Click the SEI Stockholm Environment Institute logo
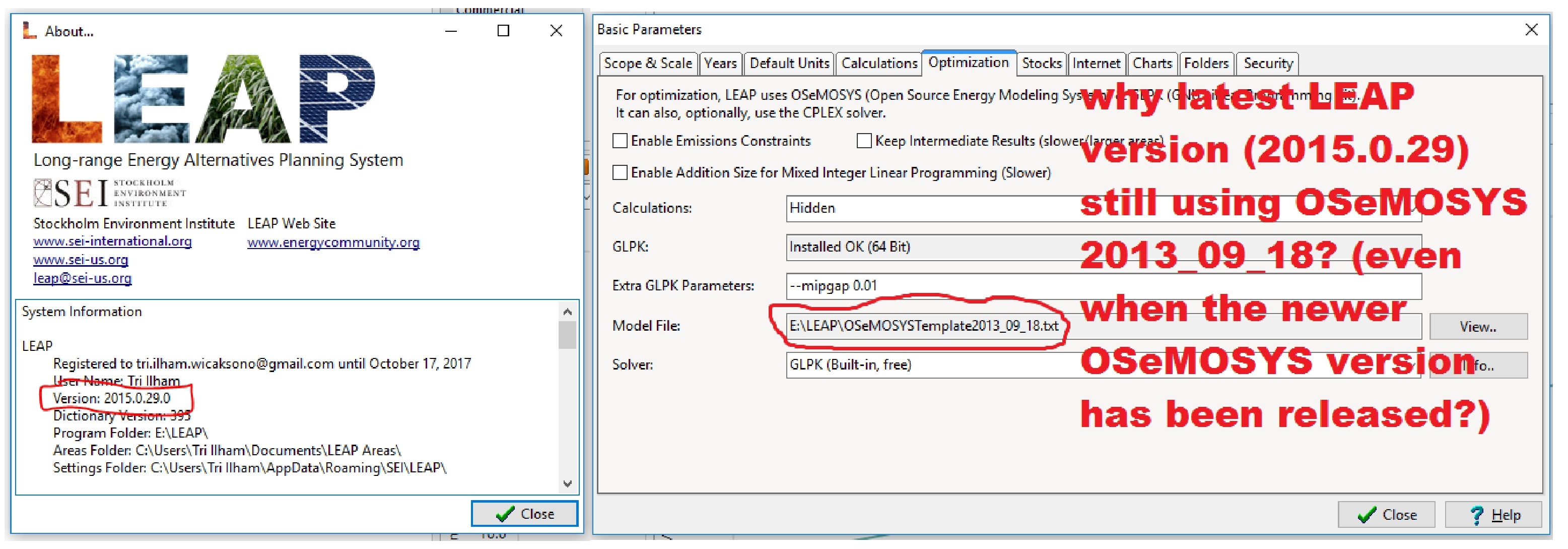Viewport: 1568px width, 549px height. pyautogui.click(x=110, y=193)
